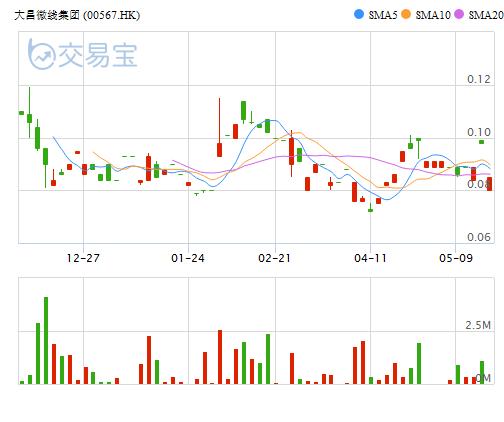Select the tallest green volume bar
Viewport: 504px width, 422px height.
46,340
